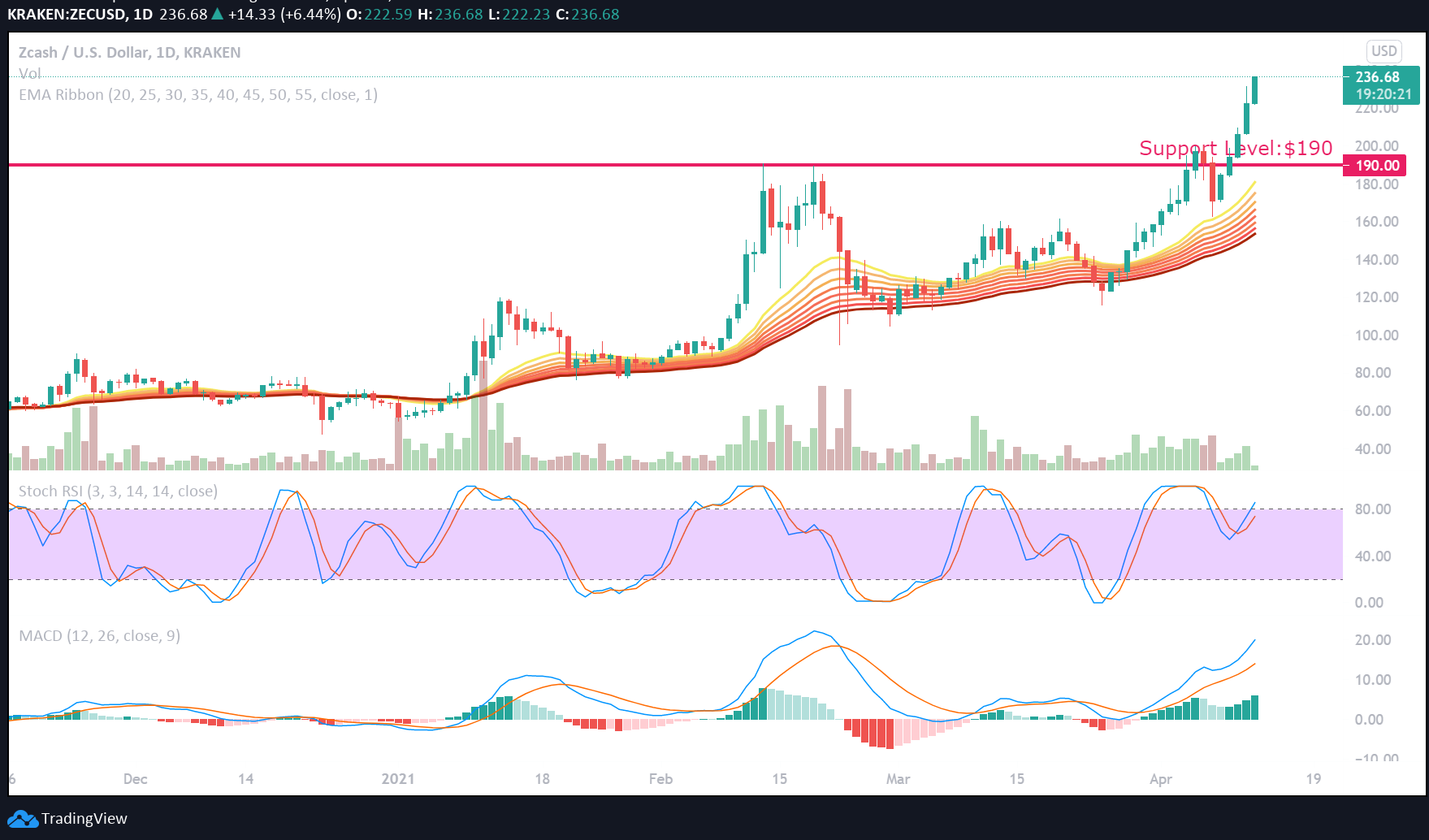Image resolution: width=1429 pixels, height=840 pixels.
Task: Click 'Feb' on the time axis
Action: click(660, 779)
